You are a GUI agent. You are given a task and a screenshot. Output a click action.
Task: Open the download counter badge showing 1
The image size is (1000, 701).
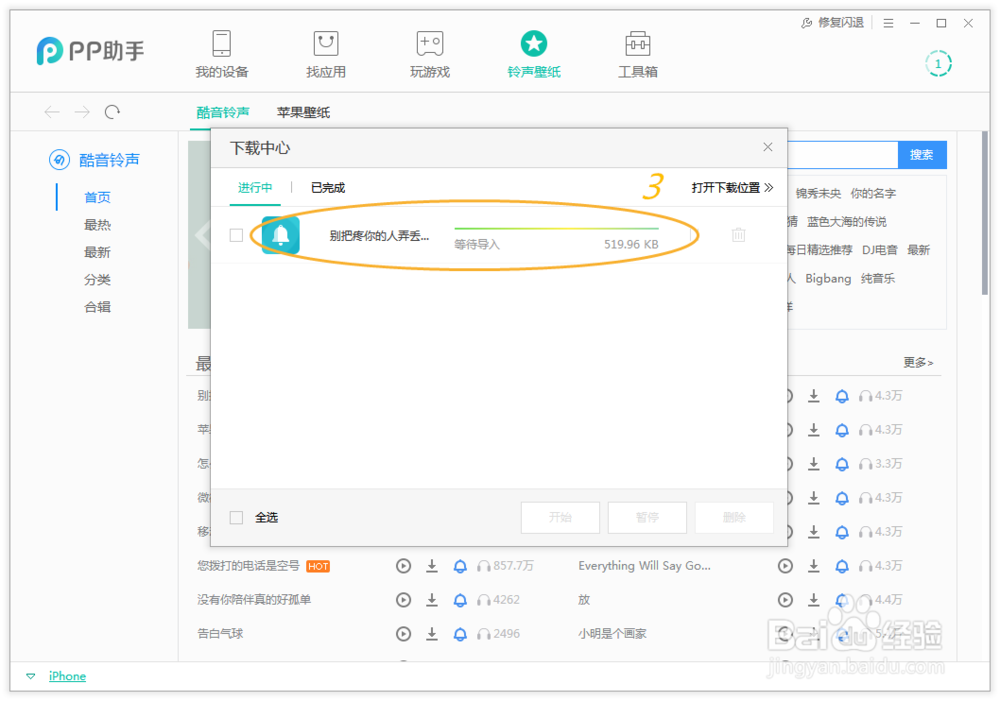938,64
